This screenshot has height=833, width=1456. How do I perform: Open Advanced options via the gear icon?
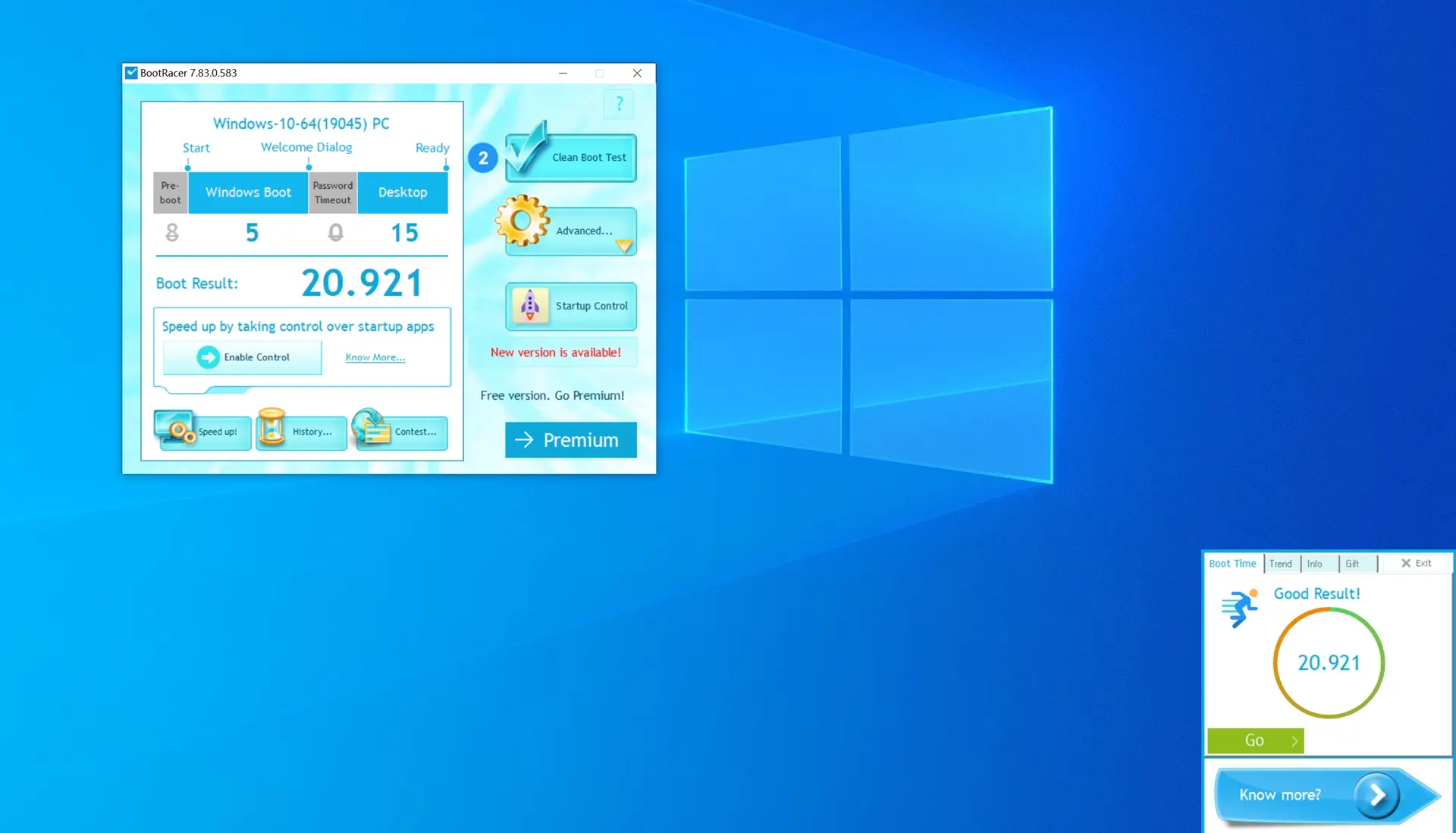click(522, 221)
